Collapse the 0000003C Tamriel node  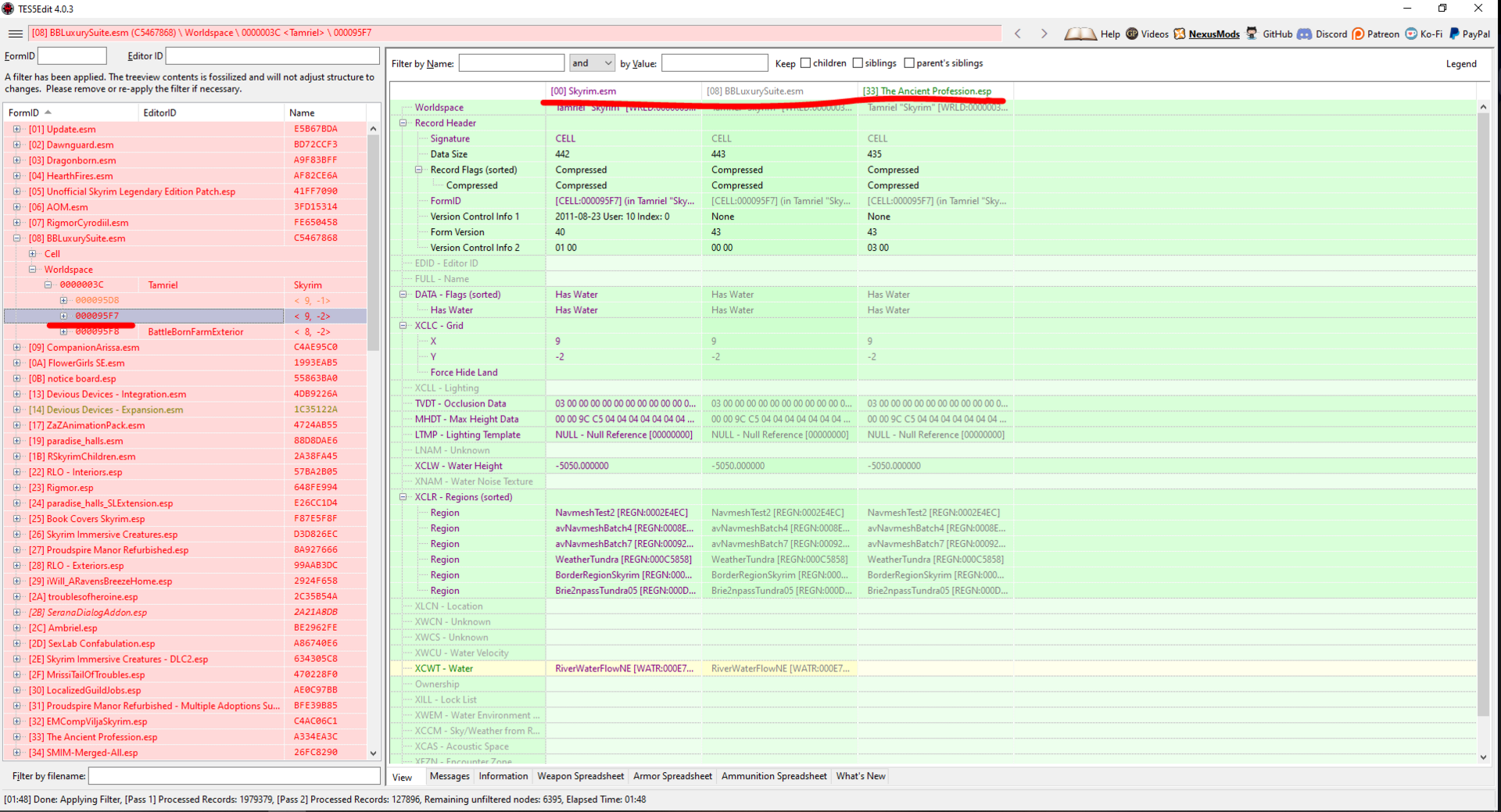tap(48, 285)
